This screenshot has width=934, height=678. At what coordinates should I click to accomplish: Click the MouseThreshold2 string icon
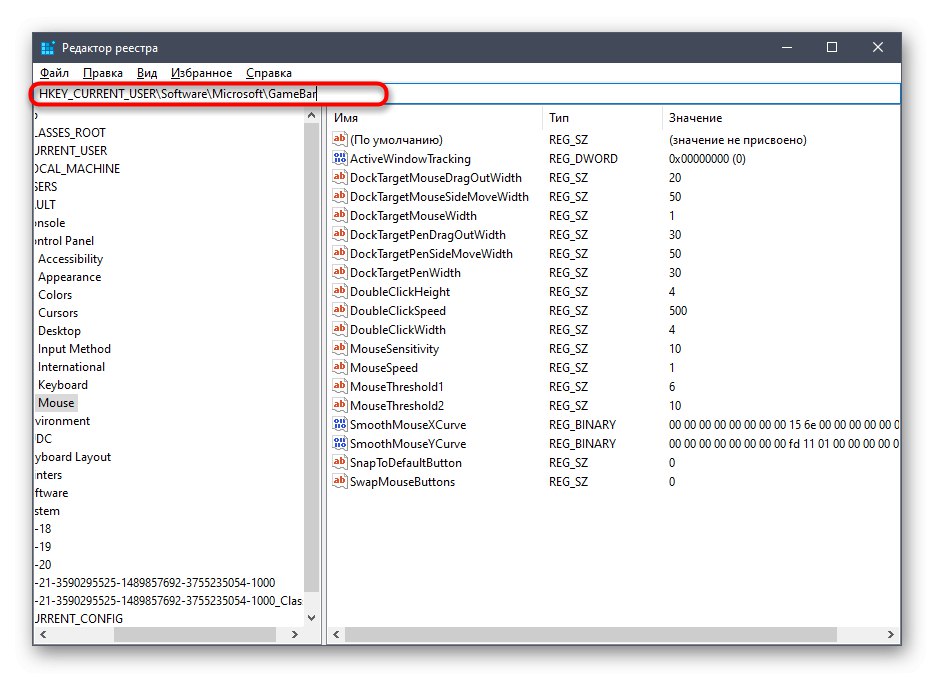pyautogui.click(x=340, y=406)
